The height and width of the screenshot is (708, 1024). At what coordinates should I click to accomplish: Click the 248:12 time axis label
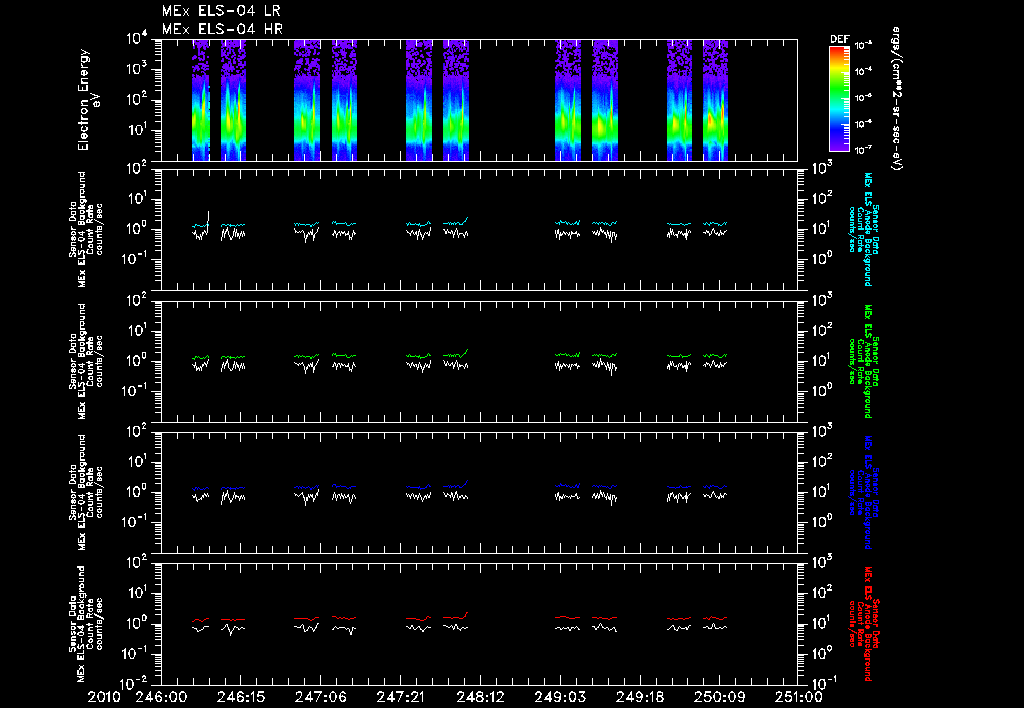479,697
